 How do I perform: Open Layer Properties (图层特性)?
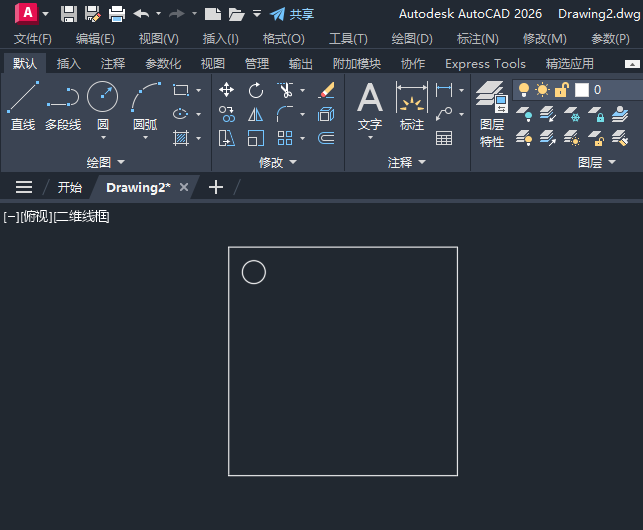[x=492, y=114]
